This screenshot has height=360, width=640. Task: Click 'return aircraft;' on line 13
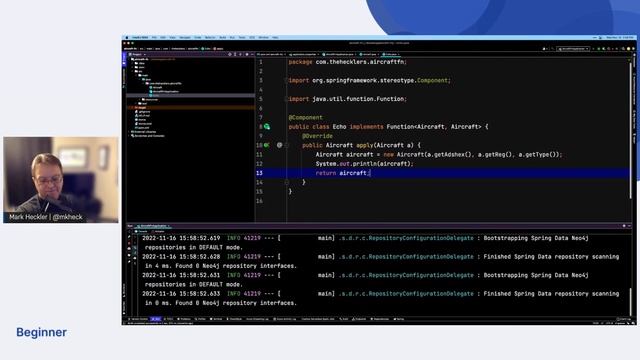tap(343, 173)
